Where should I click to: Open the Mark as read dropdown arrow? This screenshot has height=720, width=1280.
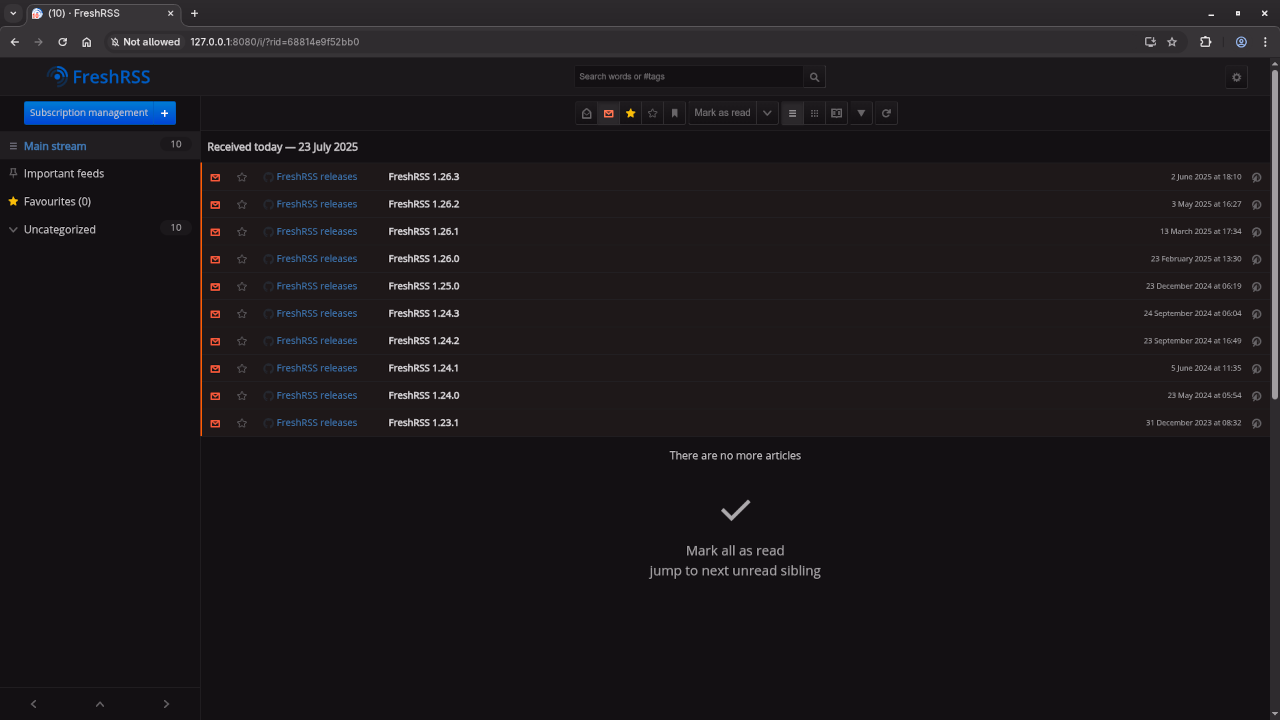pos(767,113)
